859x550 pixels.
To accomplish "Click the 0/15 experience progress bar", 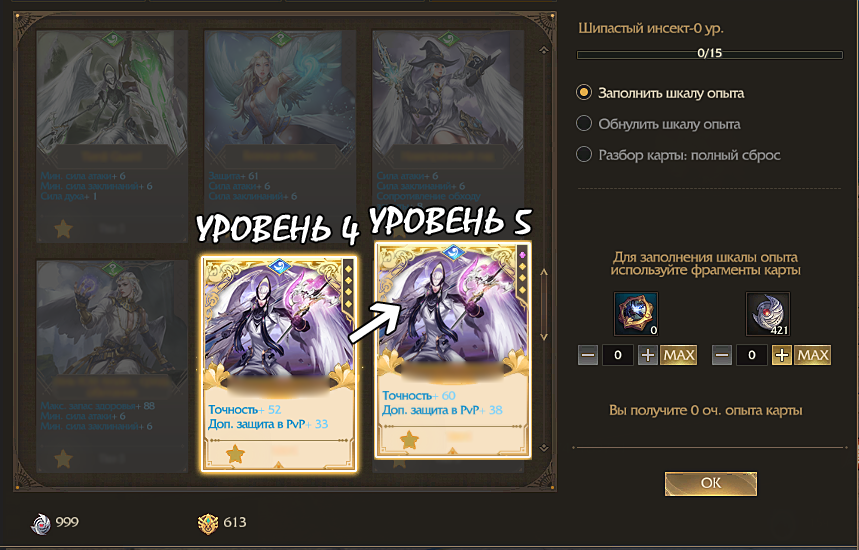I will 709,54.
